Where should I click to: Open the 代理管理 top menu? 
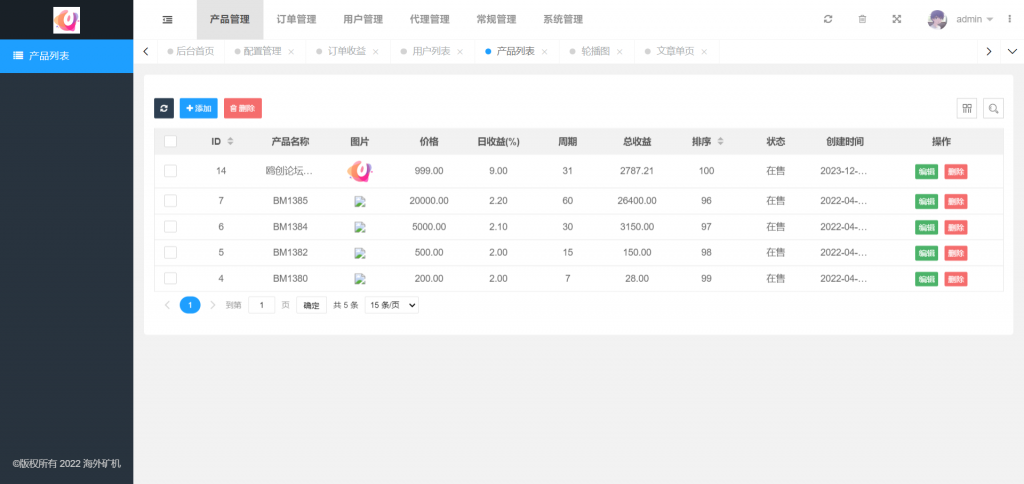pyautogui.click(x=430, y=20)
